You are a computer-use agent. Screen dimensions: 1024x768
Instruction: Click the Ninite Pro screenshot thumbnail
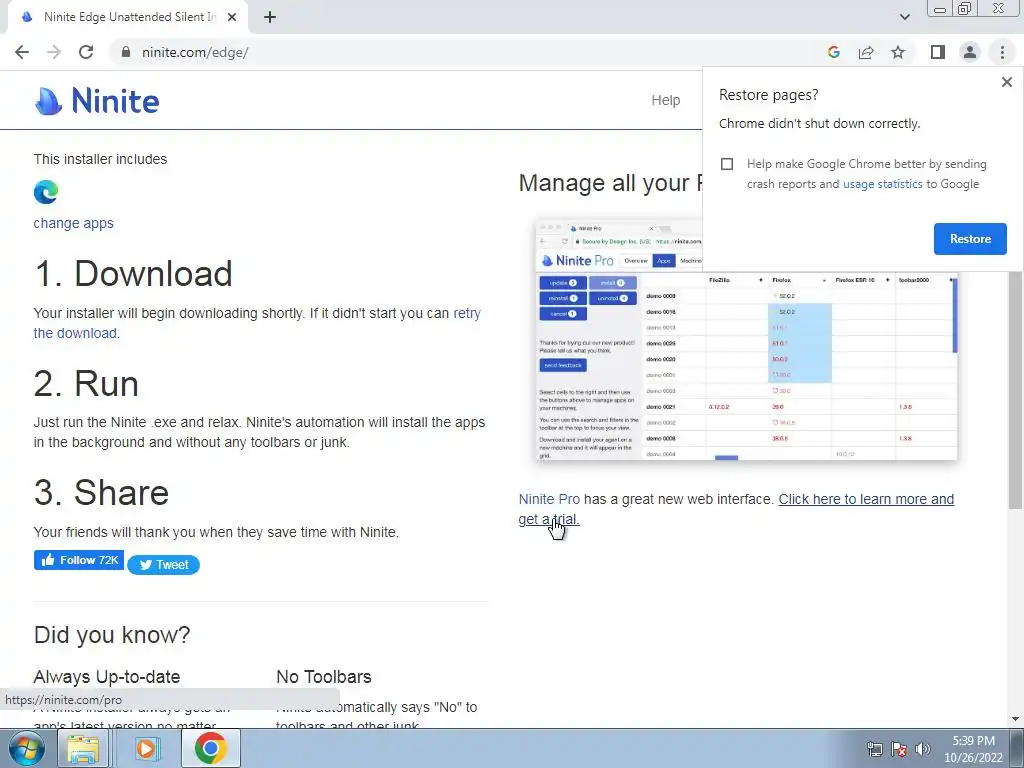[746, 341]
